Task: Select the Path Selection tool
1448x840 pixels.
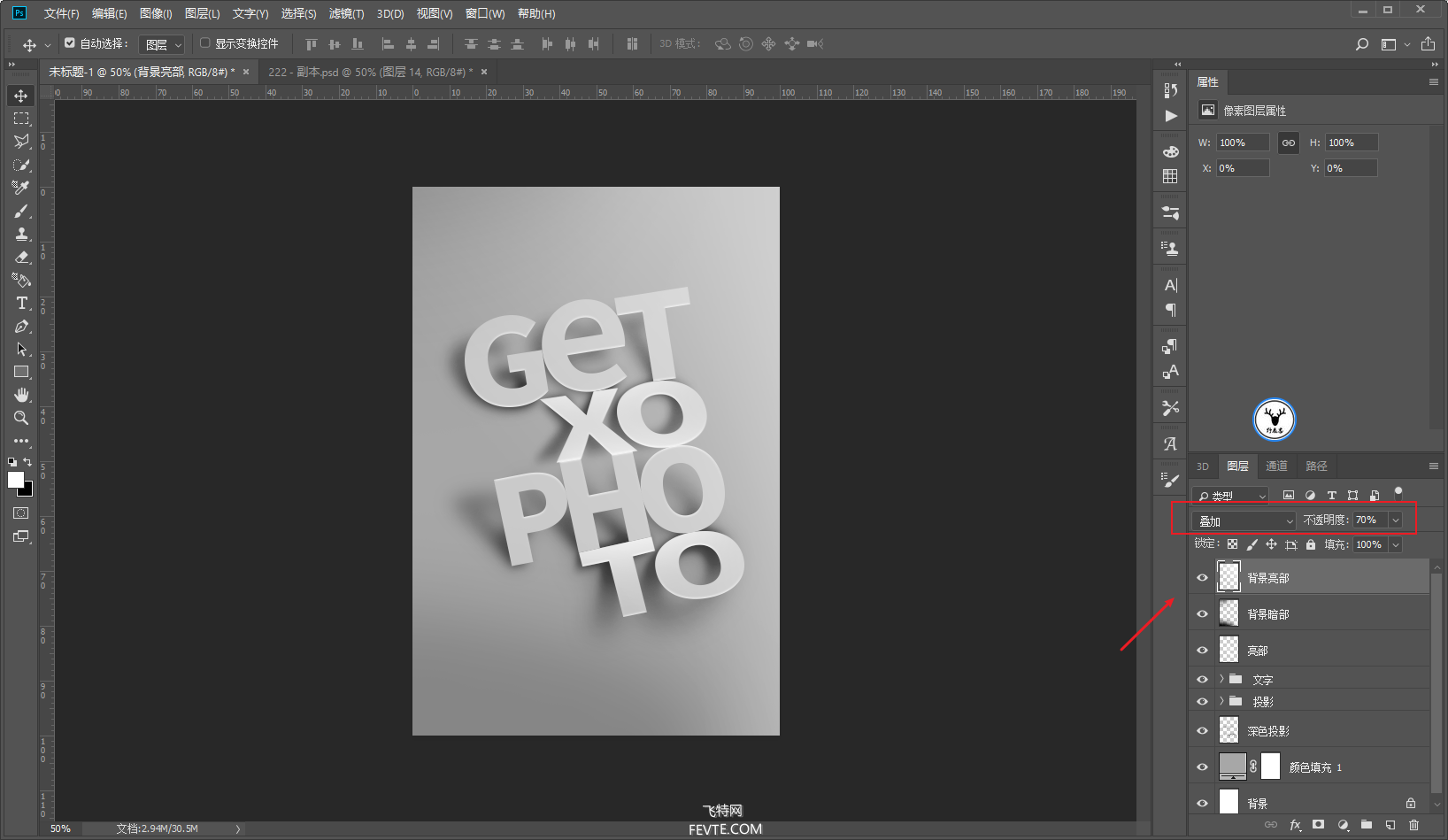Action: pyautogui.click(x=21, y=349)
